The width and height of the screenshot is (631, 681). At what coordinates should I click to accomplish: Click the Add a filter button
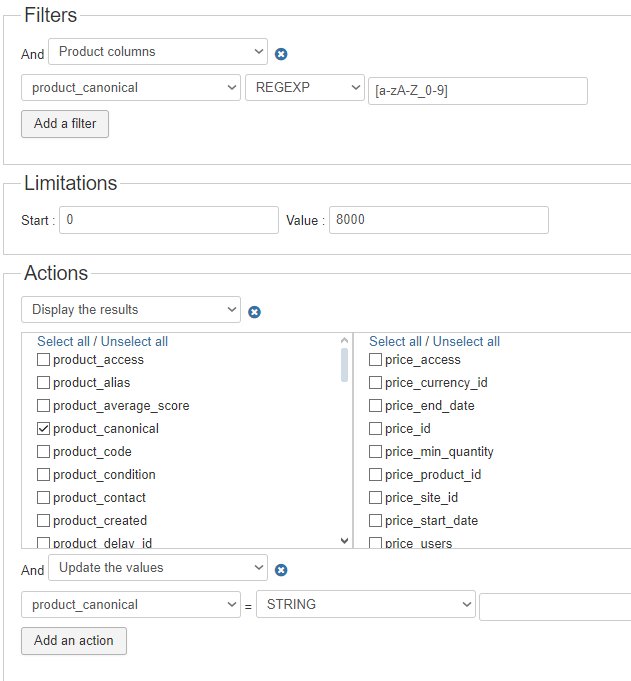click(65, 123)
